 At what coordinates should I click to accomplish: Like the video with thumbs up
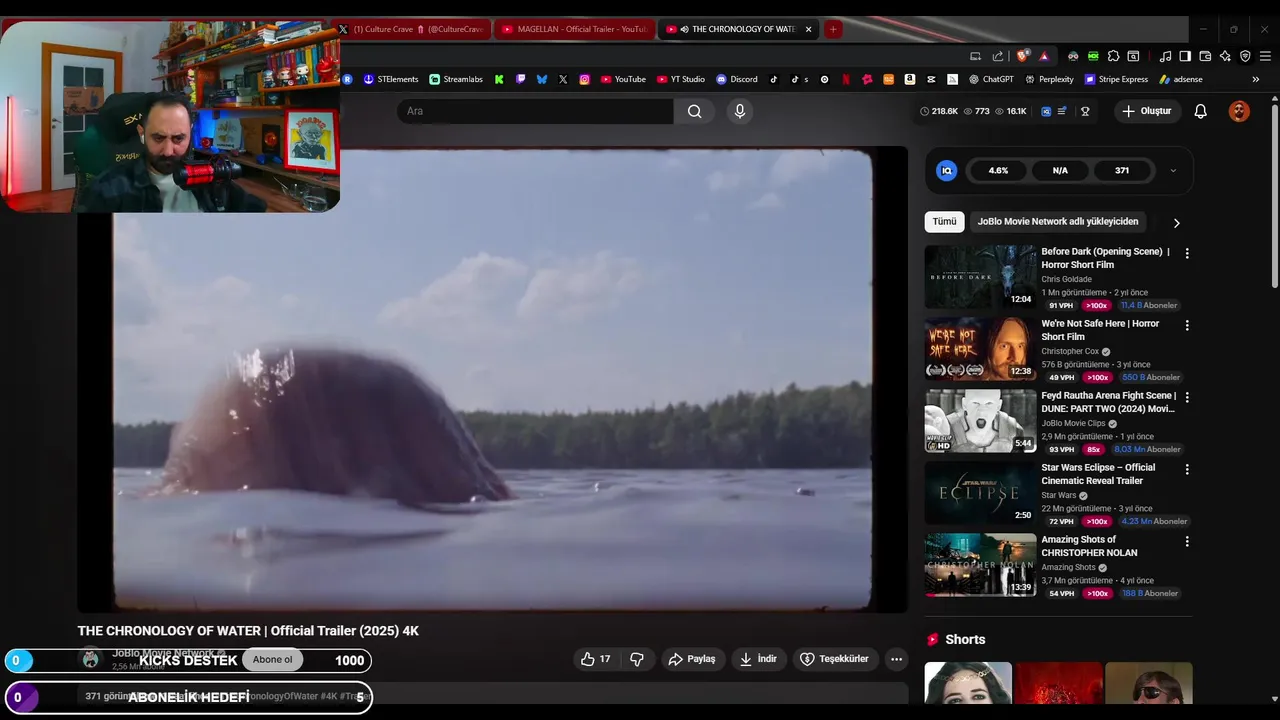[596, 659]
